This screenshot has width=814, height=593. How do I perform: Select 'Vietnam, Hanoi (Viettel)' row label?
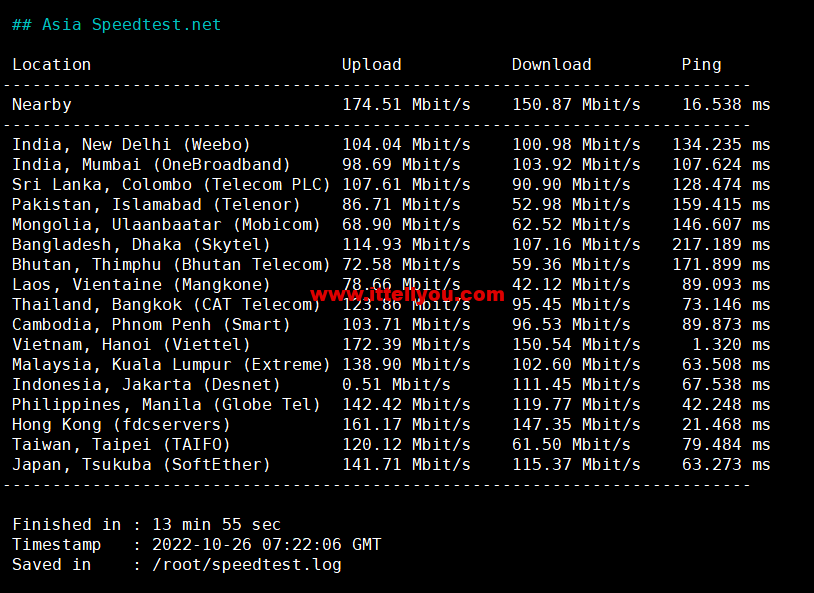131,345
